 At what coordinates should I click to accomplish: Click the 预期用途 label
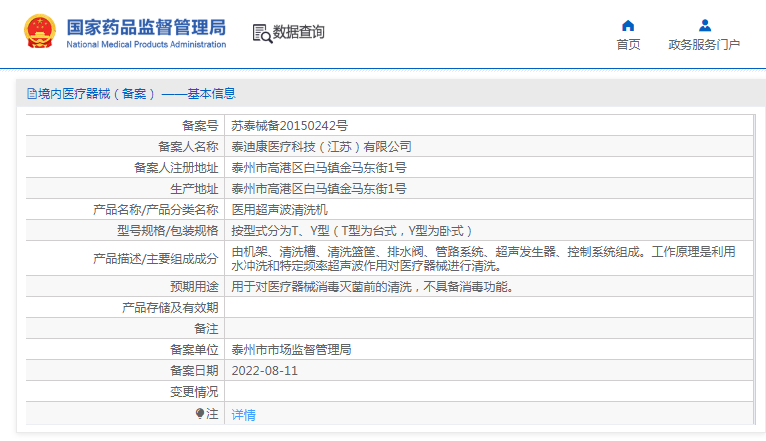click(x=194, y=287)
